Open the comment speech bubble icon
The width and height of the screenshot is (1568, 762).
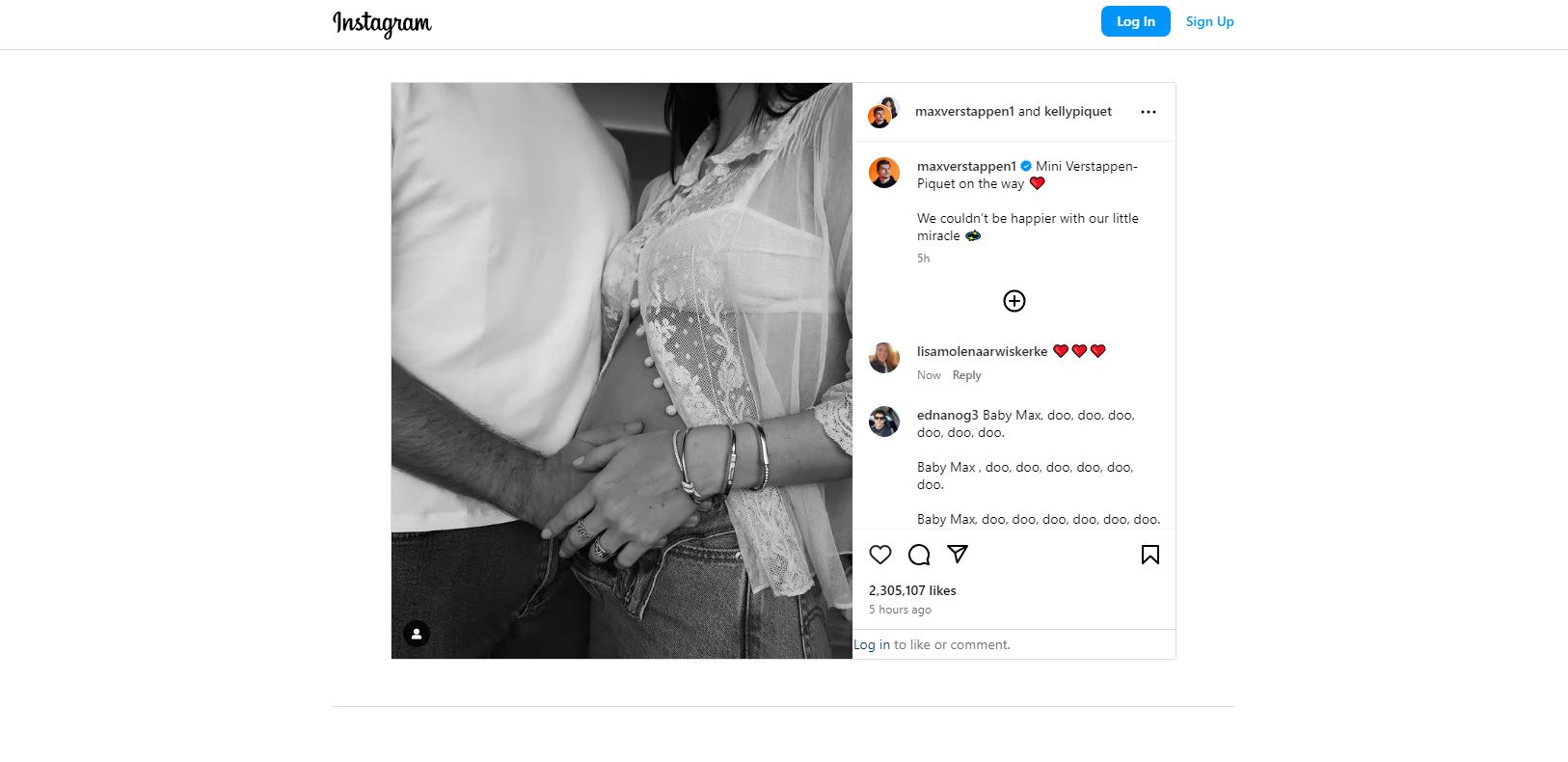click(919, 555)
